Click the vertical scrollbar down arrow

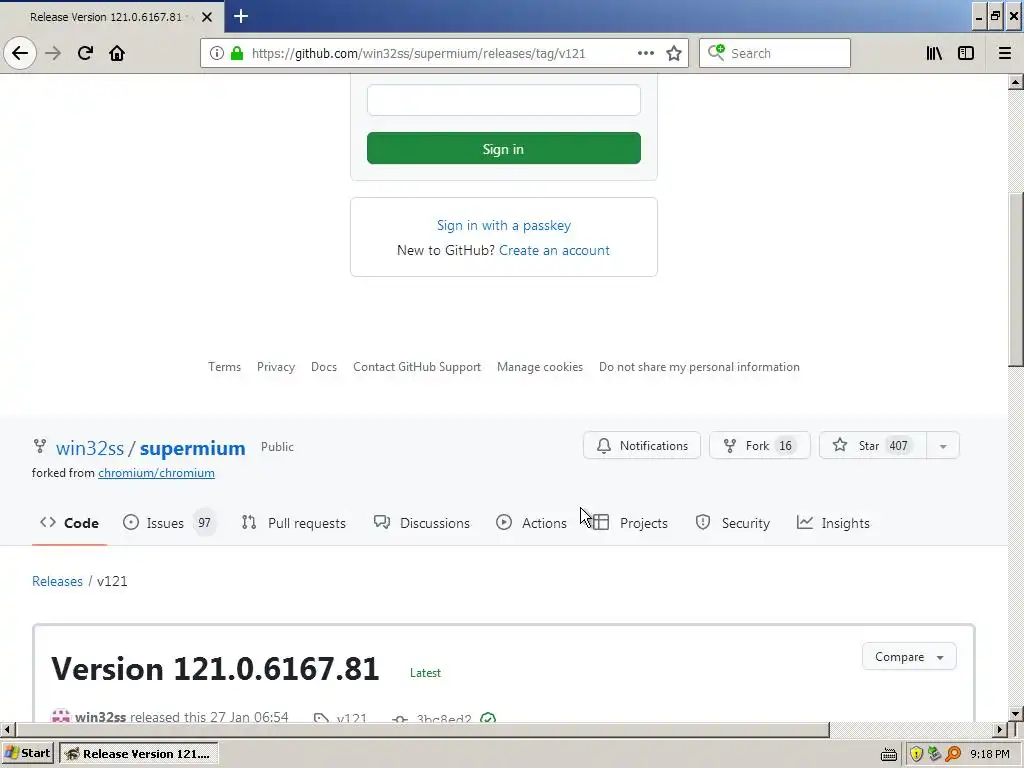coord(1016,713)
